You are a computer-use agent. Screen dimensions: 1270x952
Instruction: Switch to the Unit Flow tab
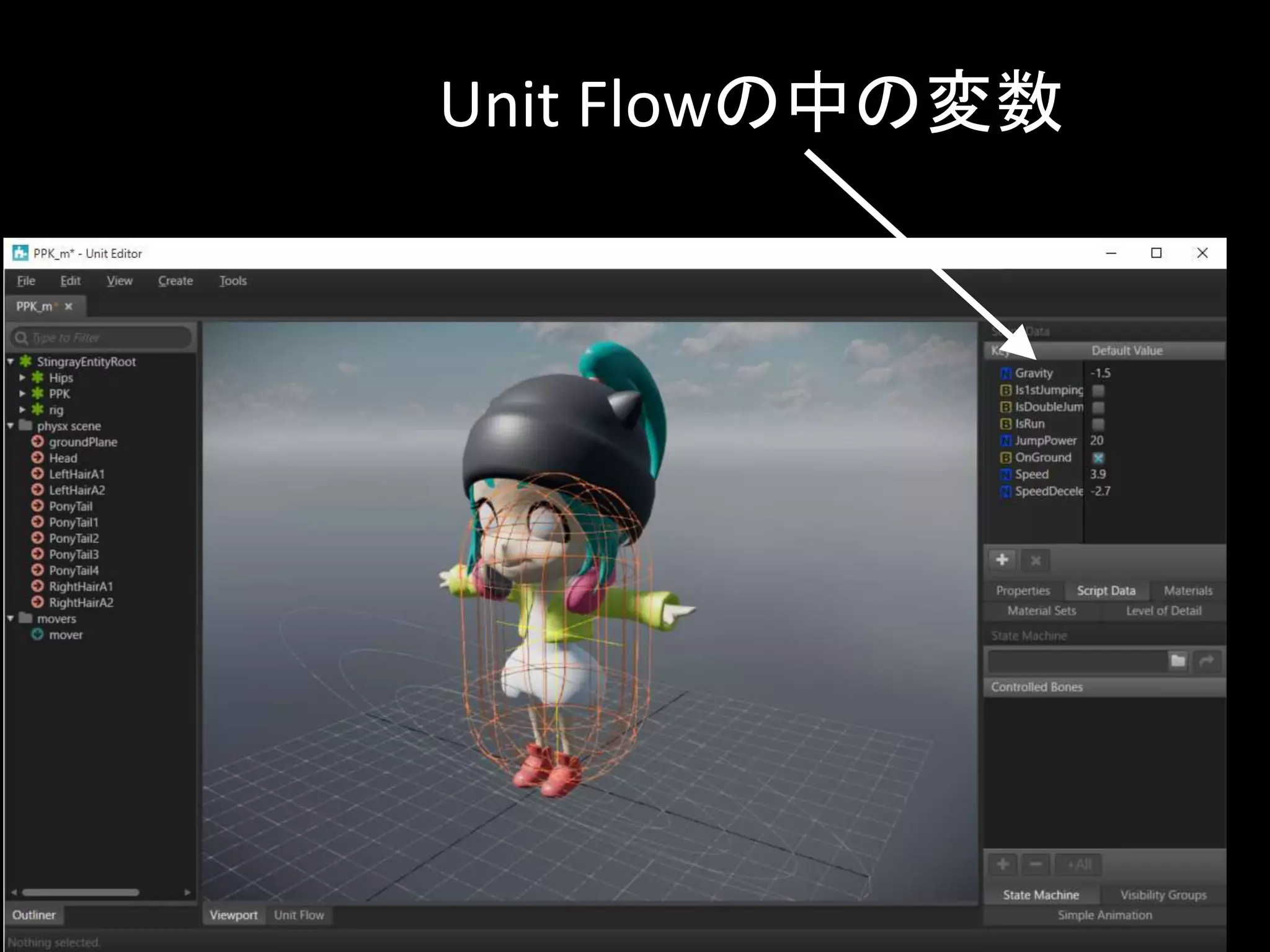pos(299,915)
